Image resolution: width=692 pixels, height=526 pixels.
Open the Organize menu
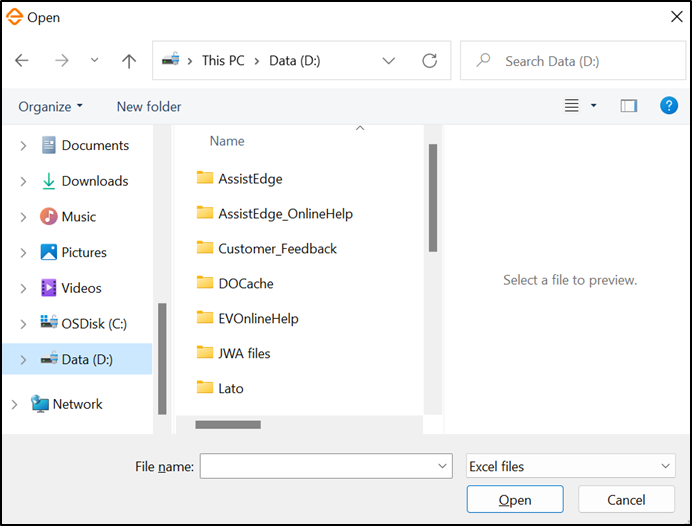tap(50, 106)
